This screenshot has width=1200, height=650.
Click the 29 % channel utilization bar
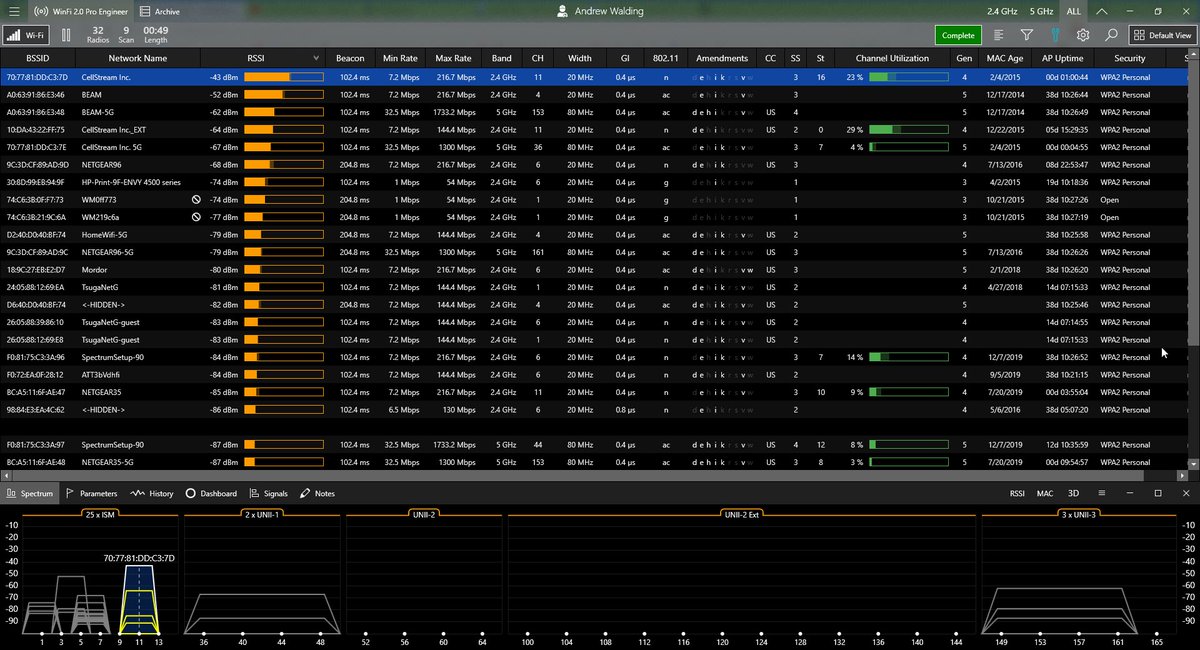point(908,129)
